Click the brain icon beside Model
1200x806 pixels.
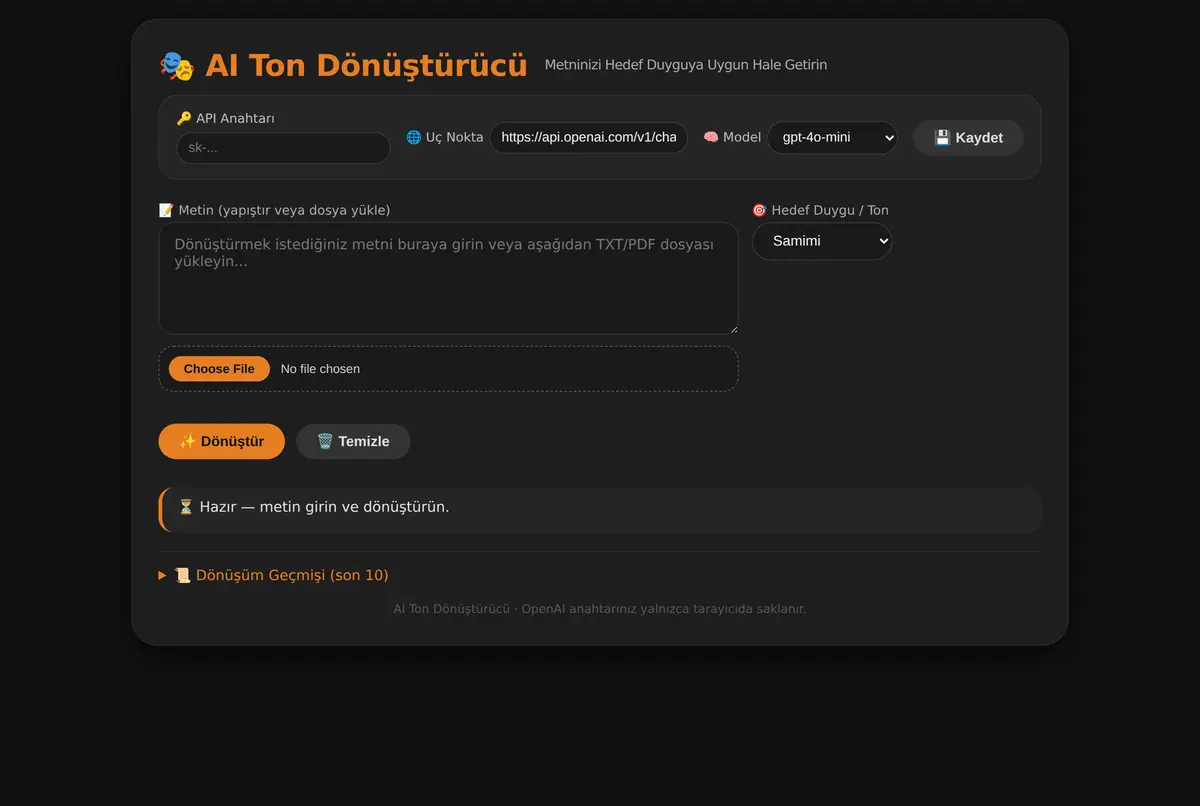pyautogui.click(x=711, y=137)
